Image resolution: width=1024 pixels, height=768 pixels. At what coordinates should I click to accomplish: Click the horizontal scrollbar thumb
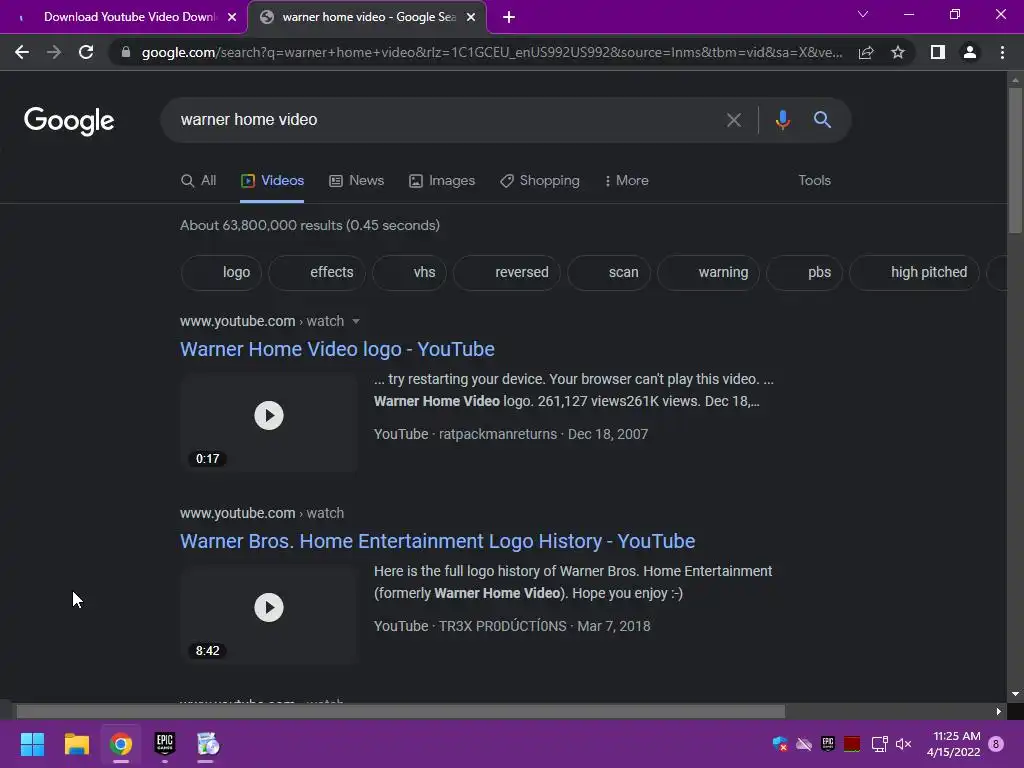click(400, 711)
